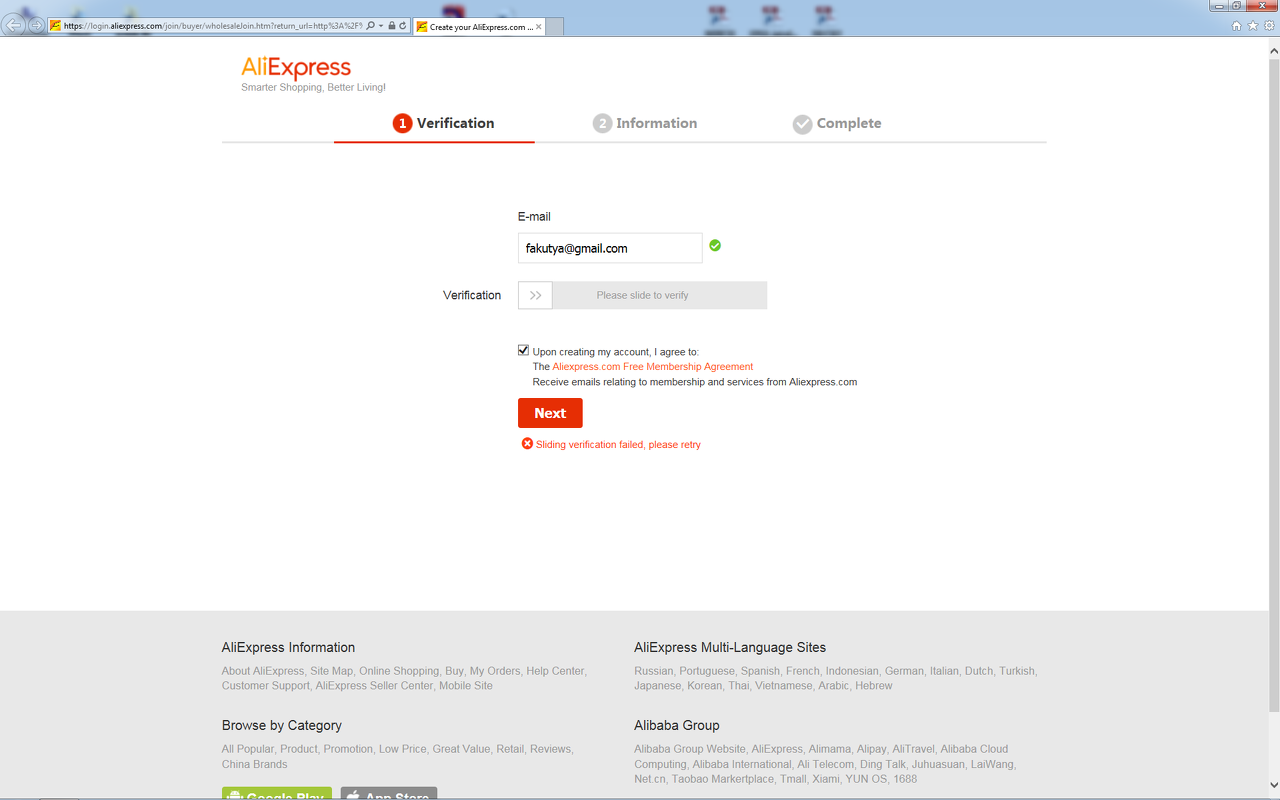Screen dimensions: 1280x800
Task: Open the App Store download badge
Action: tap(389, 794)
